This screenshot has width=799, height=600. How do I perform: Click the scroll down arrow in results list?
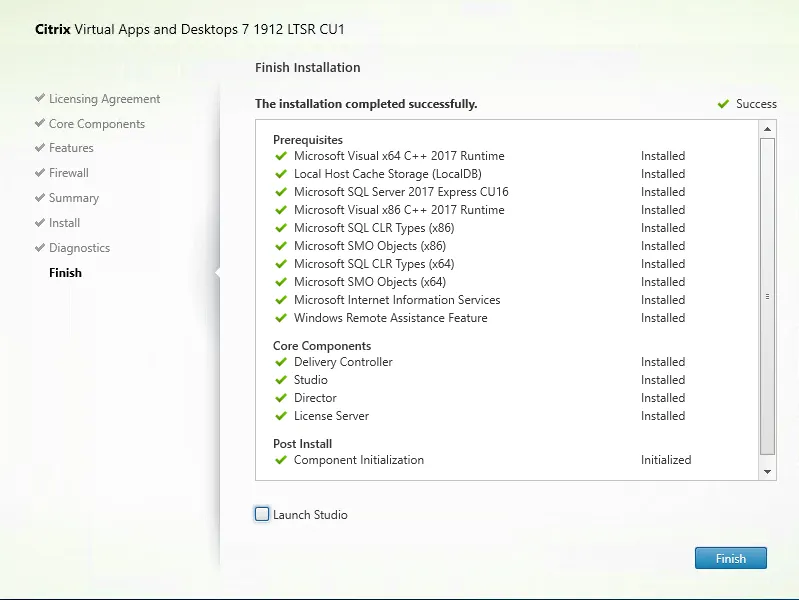(767, 472)
